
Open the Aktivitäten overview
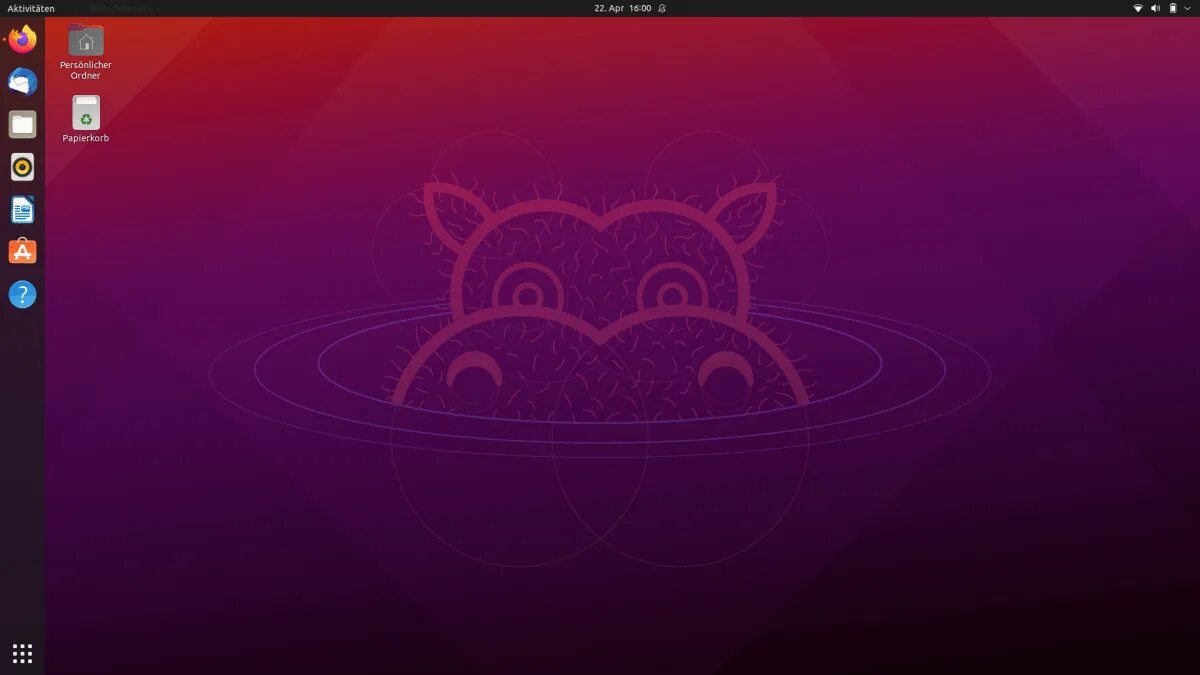tap(31, 8)
